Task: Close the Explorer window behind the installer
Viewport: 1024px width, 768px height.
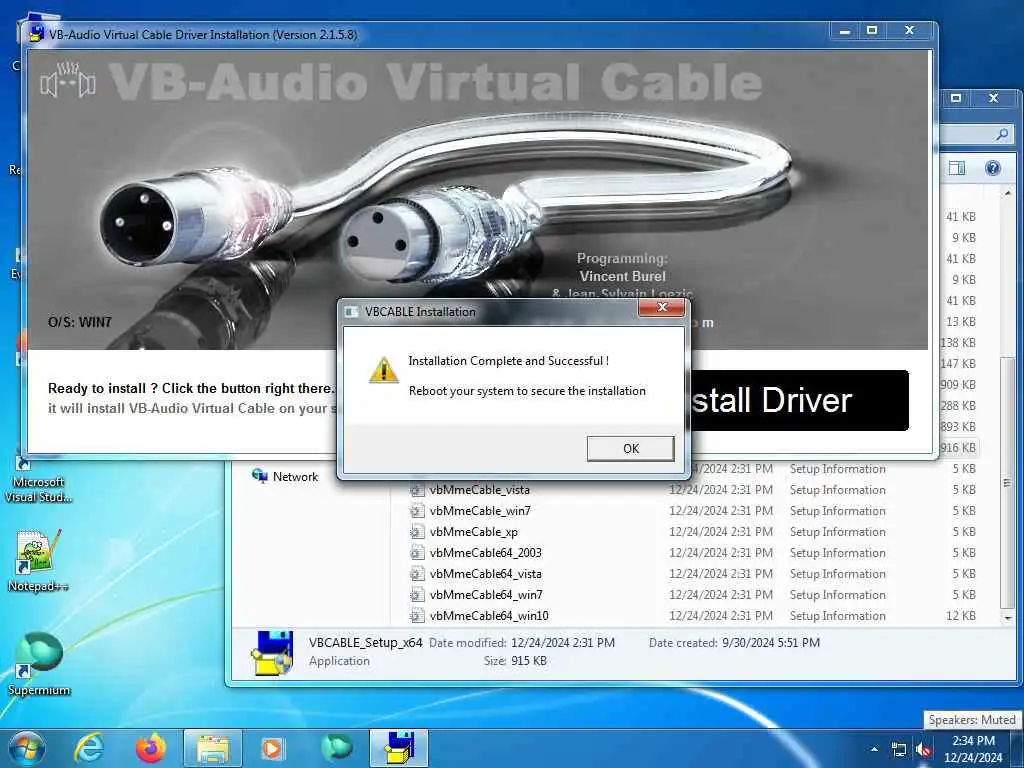Action: 993,98
